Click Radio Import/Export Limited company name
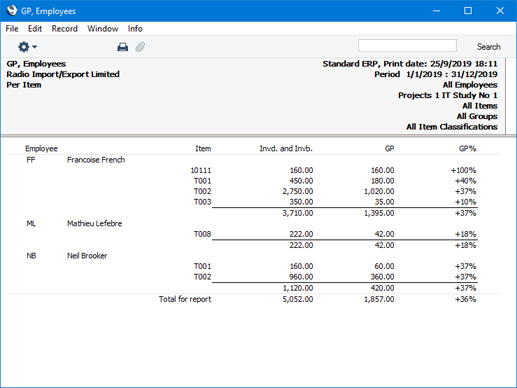 63,74
